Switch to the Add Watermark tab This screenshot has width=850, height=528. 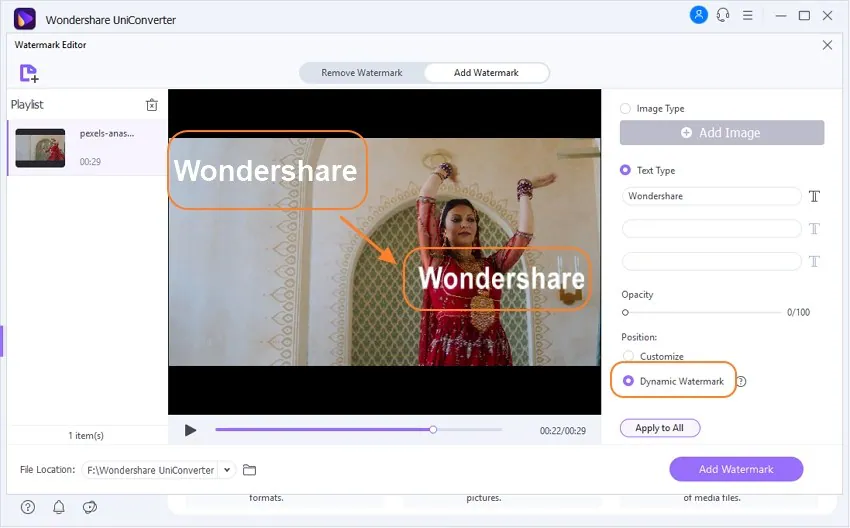(486, 73)
